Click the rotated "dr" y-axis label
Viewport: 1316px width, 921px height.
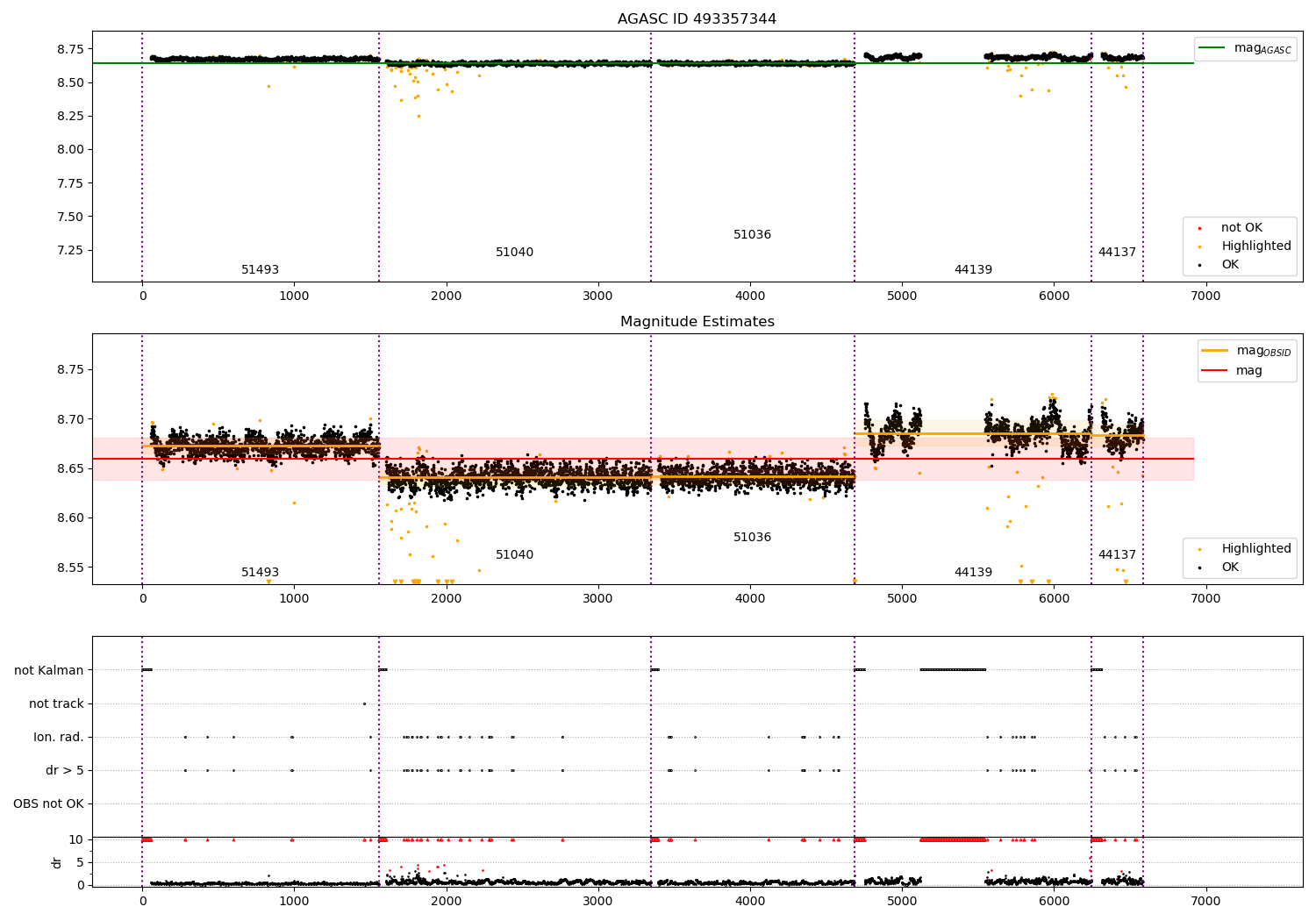tap(57, 862)
